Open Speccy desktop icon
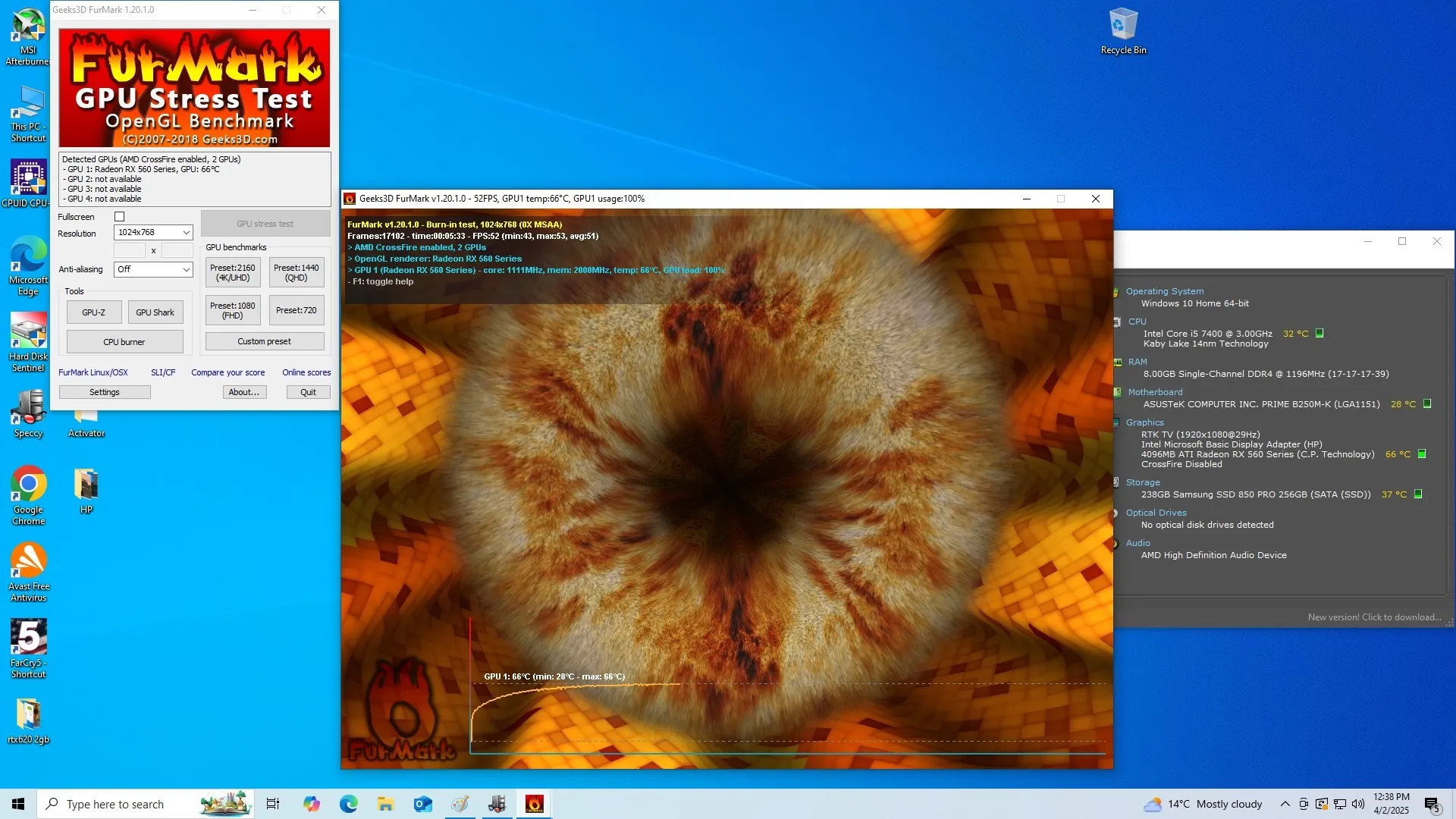This screenshot has height=819, width=1456. click(28, 414)
